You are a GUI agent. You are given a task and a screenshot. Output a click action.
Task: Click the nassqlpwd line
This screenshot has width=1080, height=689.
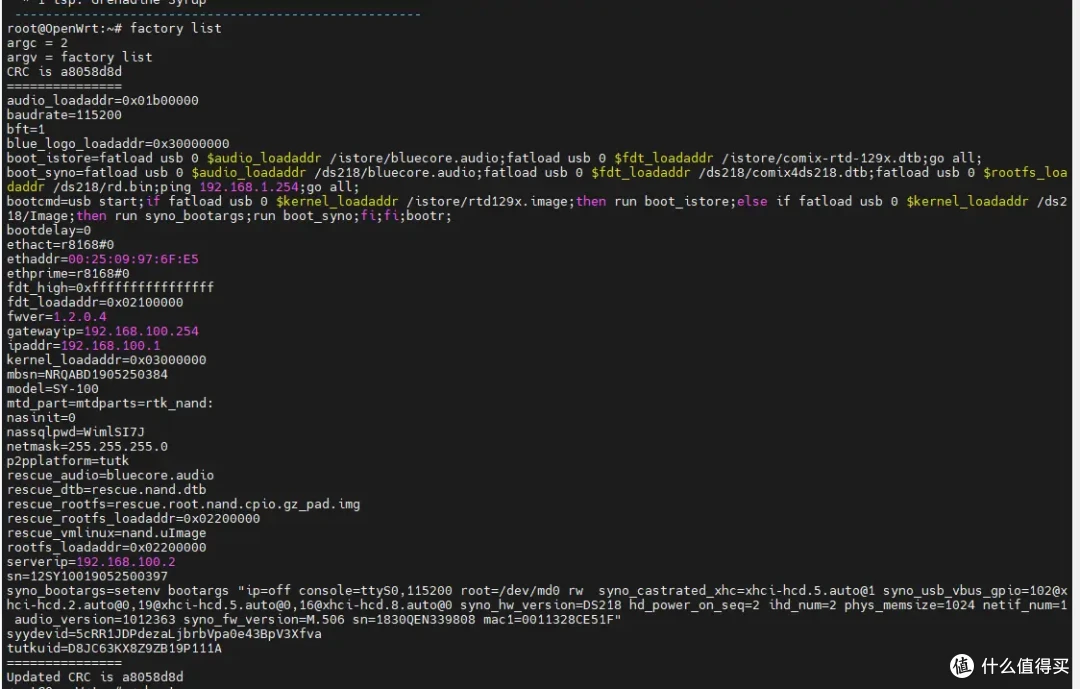tap(76, 432)
